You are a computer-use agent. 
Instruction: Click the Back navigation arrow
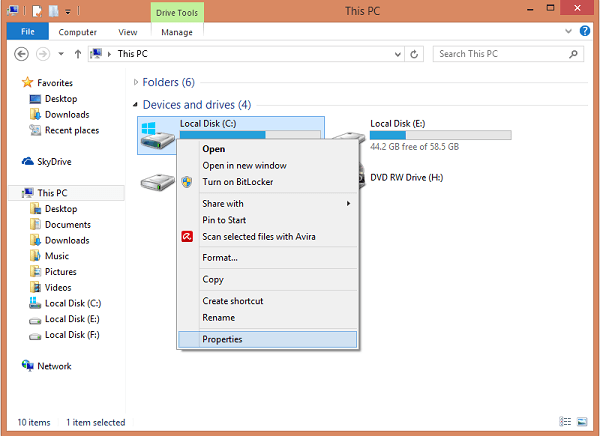(x=21, y=54)
